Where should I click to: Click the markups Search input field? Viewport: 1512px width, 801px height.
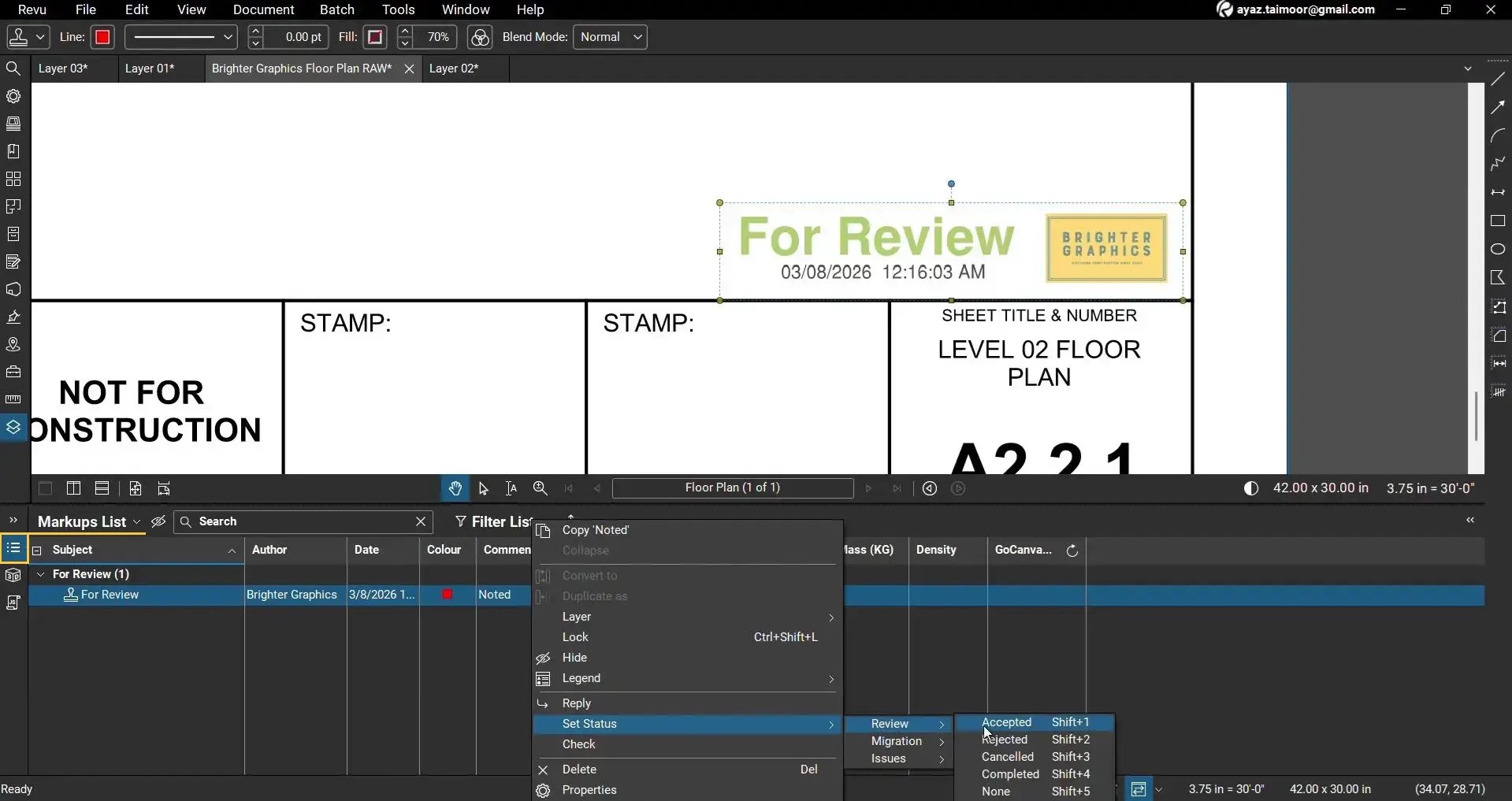pyautogui.click(x=303, y=521)
